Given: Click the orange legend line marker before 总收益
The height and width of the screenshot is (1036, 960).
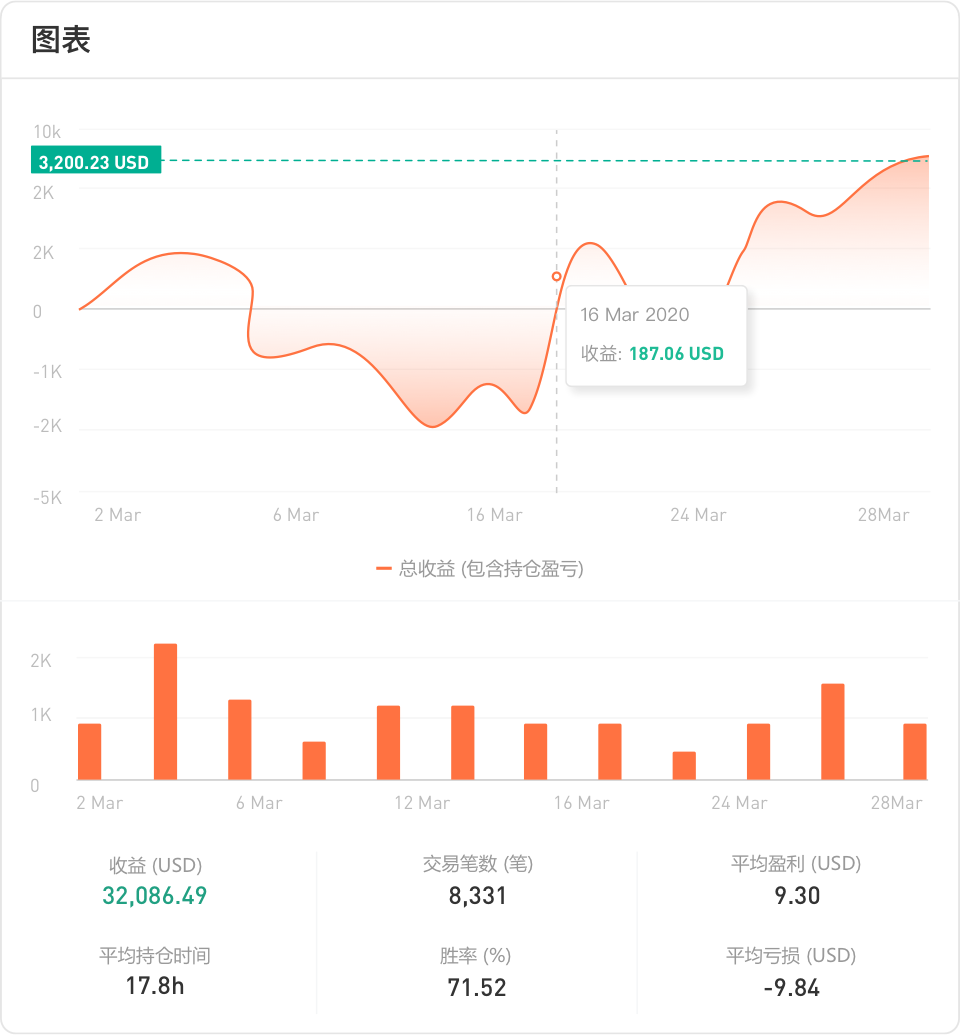Looking at the screenshot, I should click(x=383, y=568).
